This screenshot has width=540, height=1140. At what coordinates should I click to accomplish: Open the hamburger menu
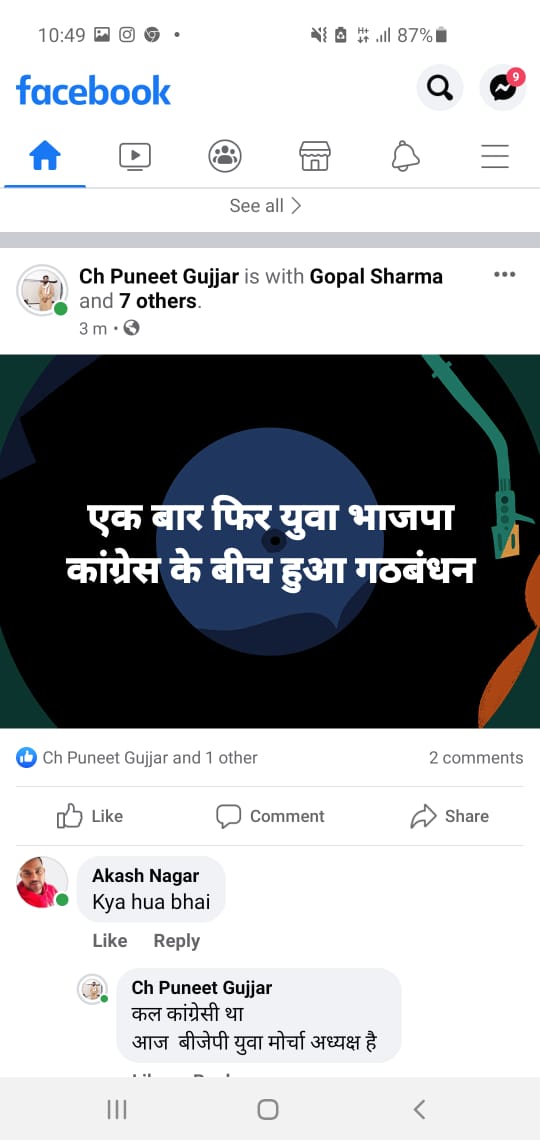pyautogui.click(x=495, y=156)
